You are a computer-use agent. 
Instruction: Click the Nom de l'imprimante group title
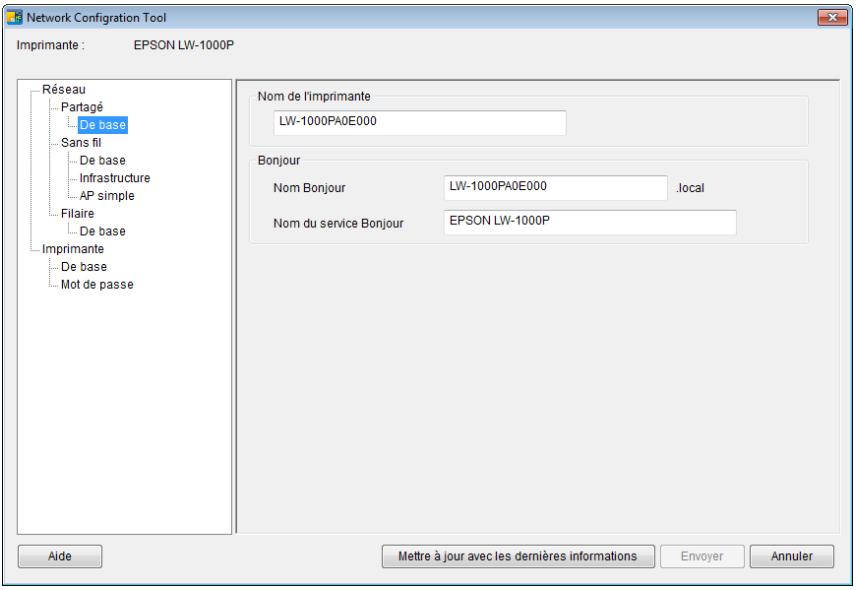point(314,97)
